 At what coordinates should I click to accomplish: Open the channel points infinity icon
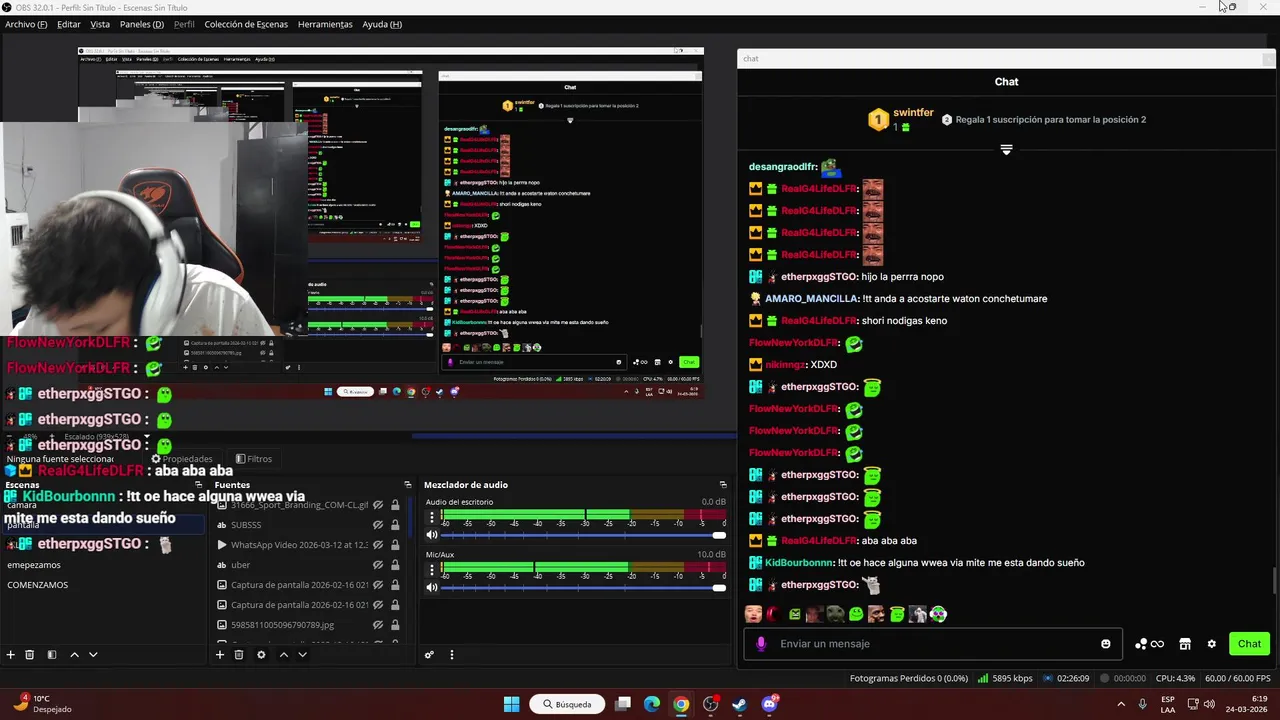click(x=1150, y=644)
